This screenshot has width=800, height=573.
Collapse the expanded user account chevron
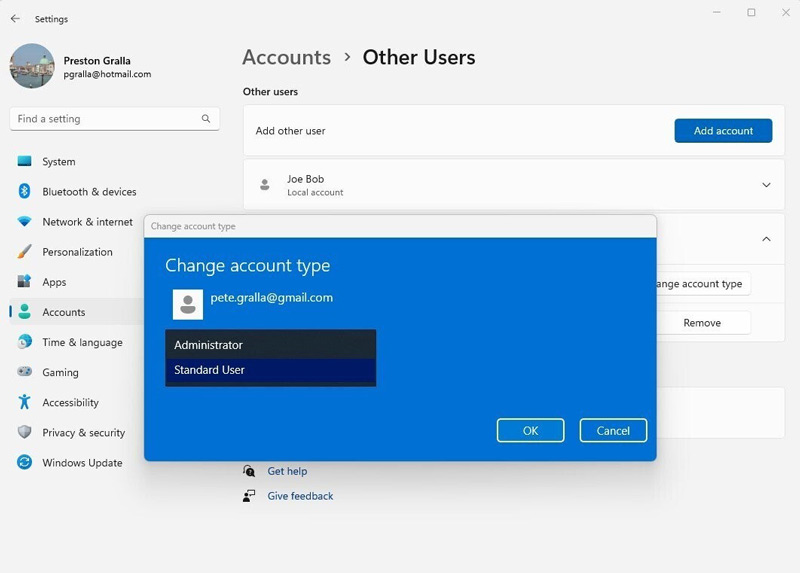pyautogui.click(x=766, y=239)
